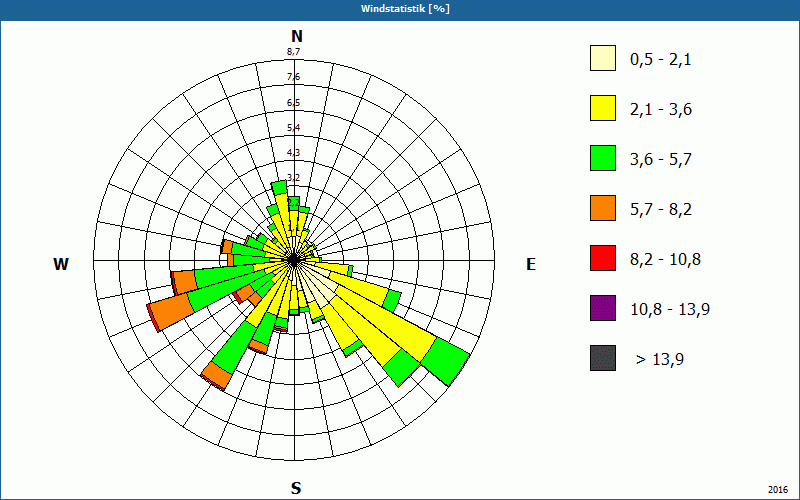This screenshot has width=800, height=500.
Task: Click the radial axis value '6,5'
Action: 293,103
